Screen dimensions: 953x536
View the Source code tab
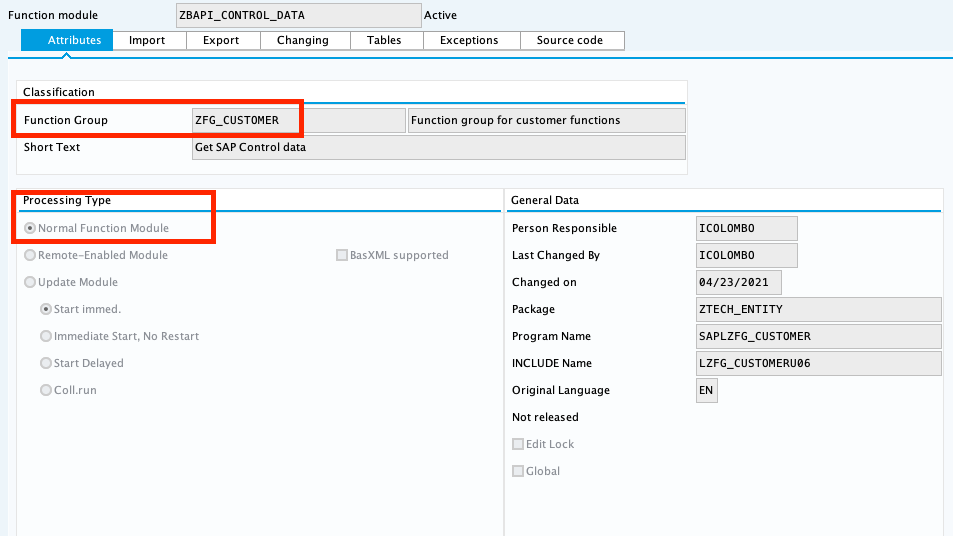point(570,40)
